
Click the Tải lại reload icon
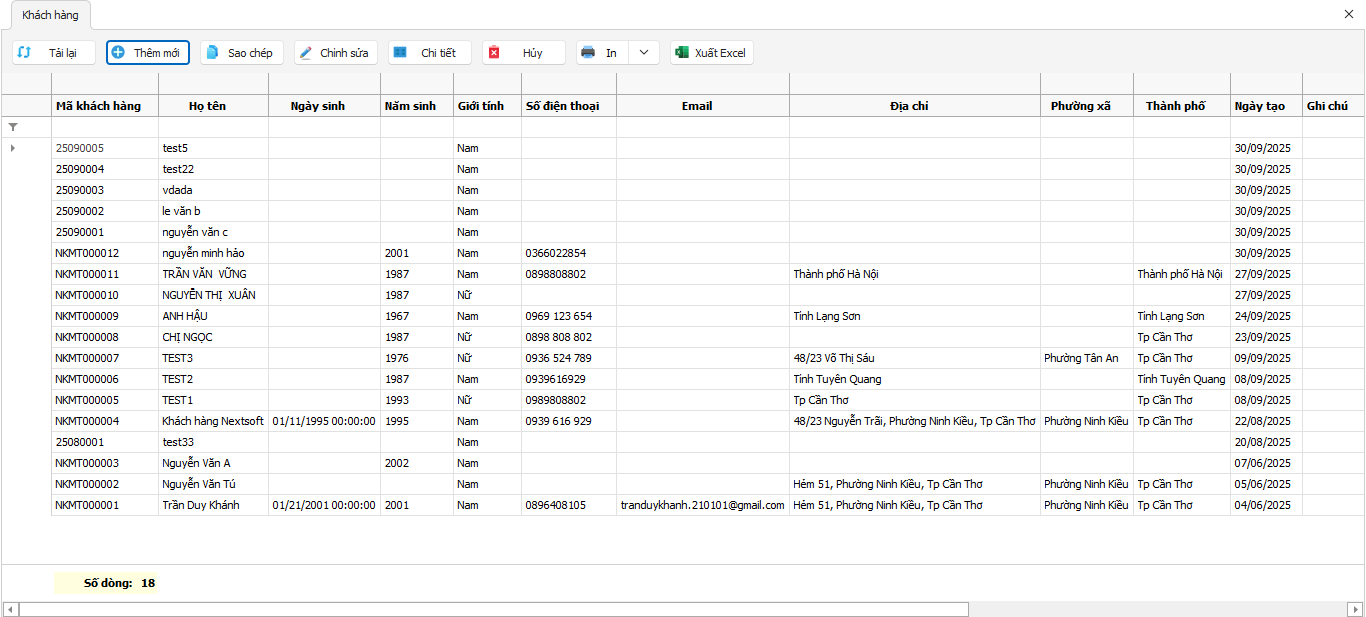point(25,53)
